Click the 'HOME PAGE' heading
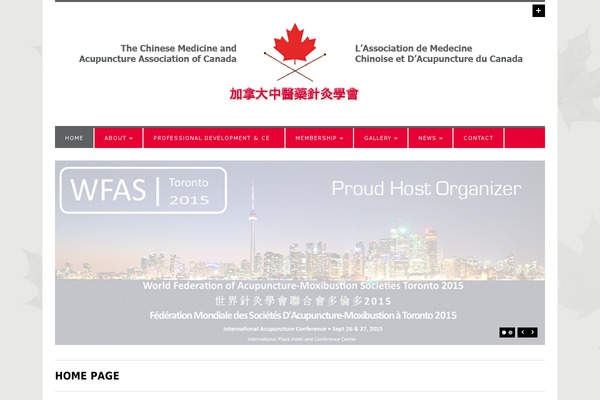 87,376
